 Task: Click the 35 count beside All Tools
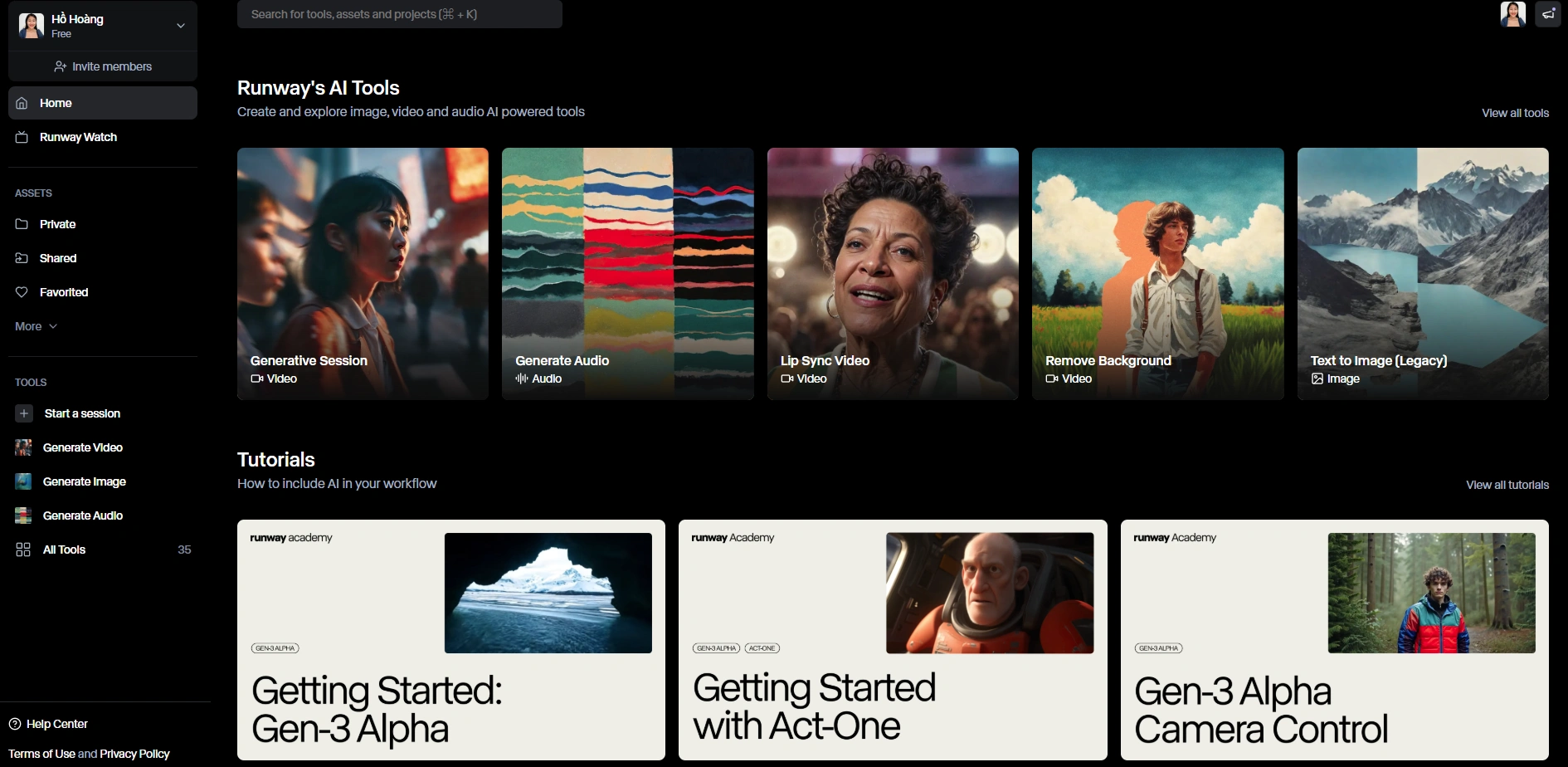(184, 550)
